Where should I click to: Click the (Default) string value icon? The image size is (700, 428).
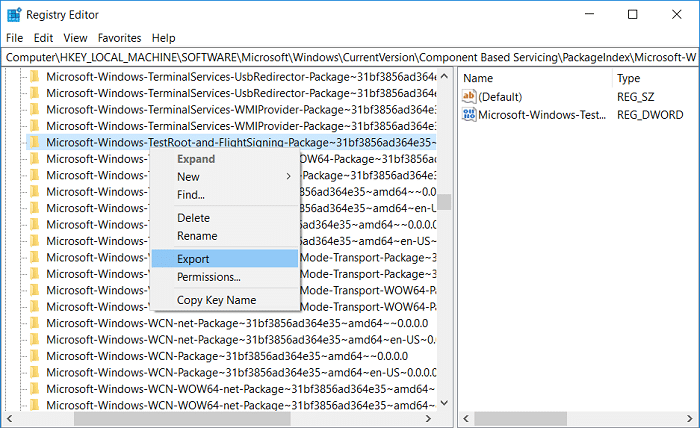[469, 96]
